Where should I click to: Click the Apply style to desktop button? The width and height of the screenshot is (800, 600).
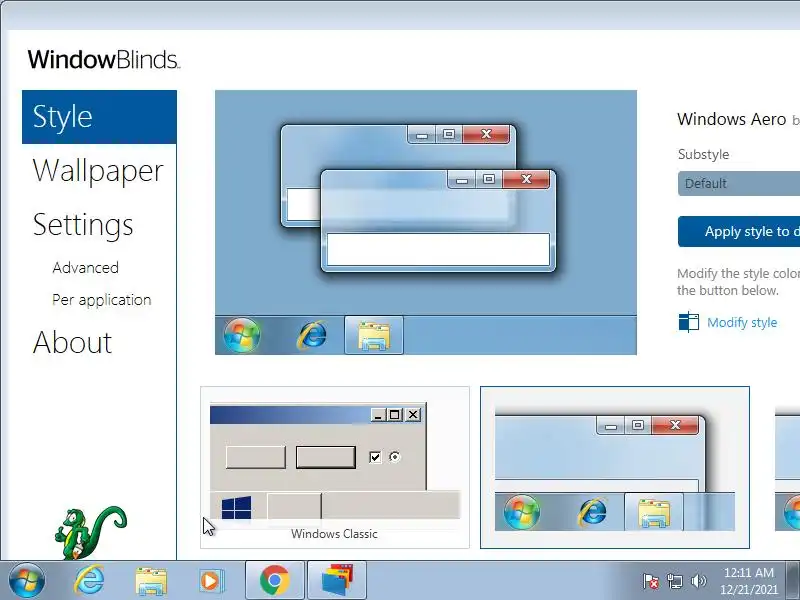coord(739,232)
